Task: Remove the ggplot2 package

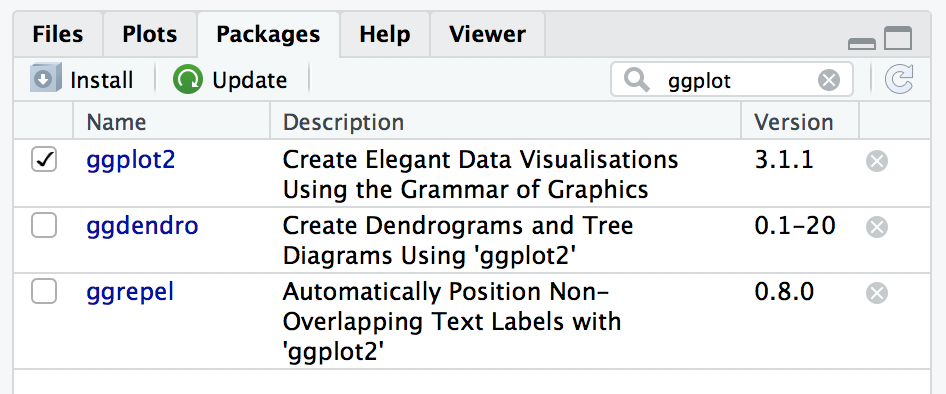Action: point(877,161)
